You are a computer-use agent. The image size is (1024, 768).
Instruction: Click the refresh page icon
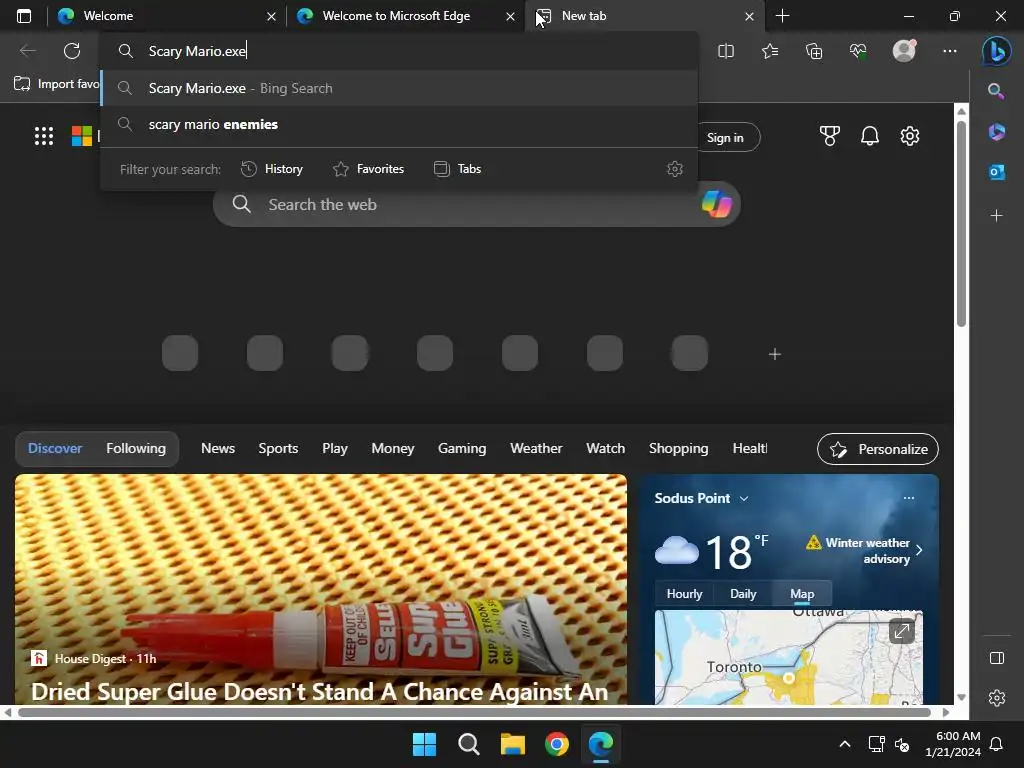pos(72,51)
